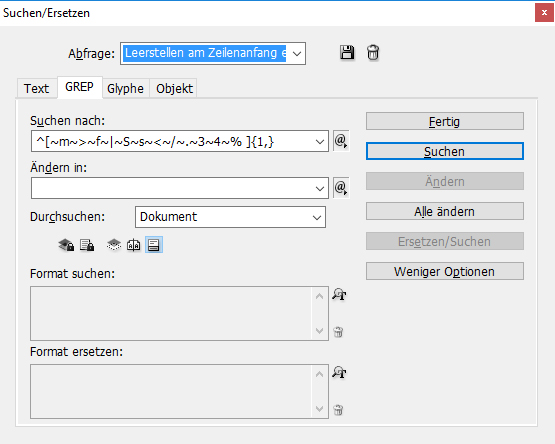Switch to the Glyphe tab
The height and width of the screenshot is (444, 555).
click(125, 89)
